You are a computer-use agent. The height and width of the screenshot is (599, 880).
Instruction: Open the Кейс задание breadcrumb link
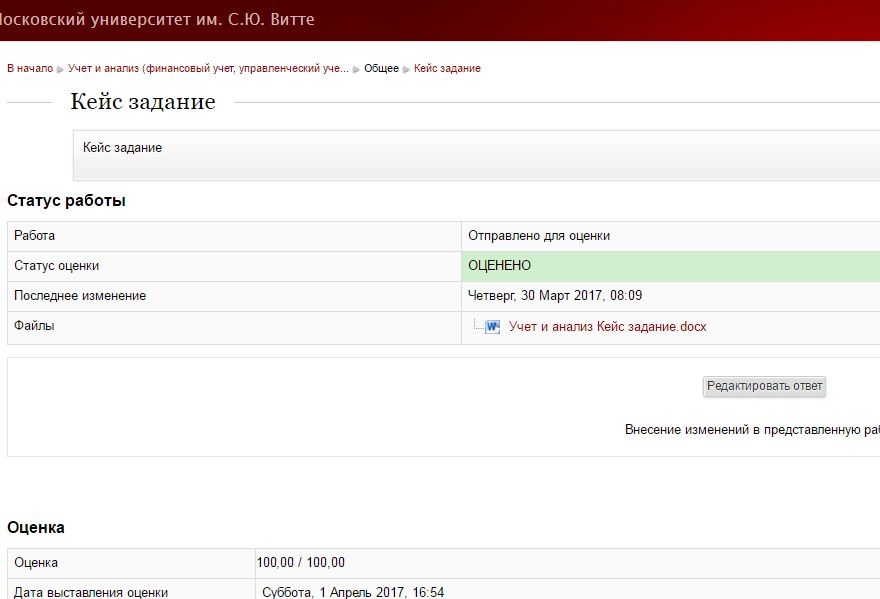click(447, 68)
